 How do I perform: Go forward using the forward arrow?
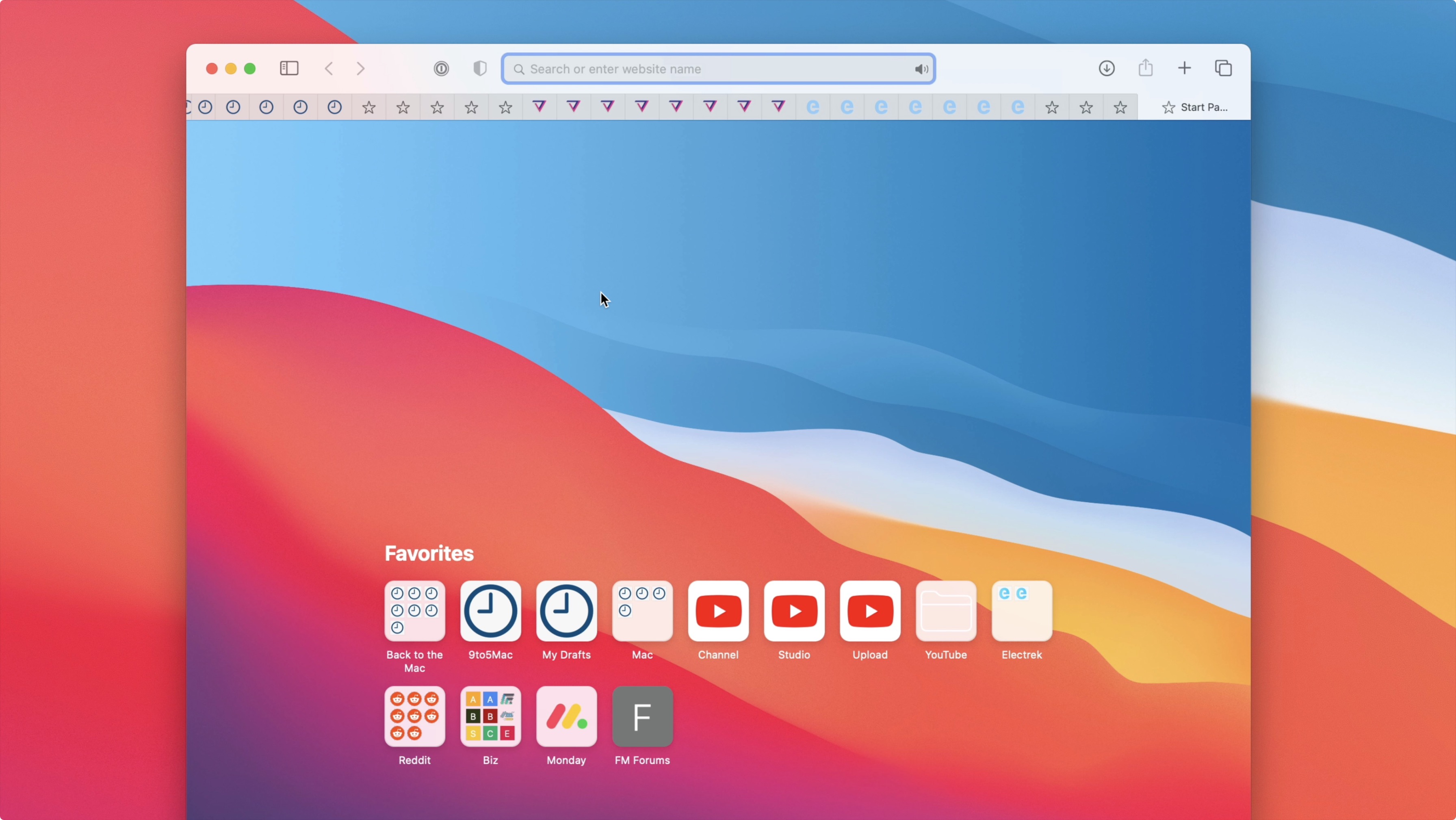(x=361, y=68)
